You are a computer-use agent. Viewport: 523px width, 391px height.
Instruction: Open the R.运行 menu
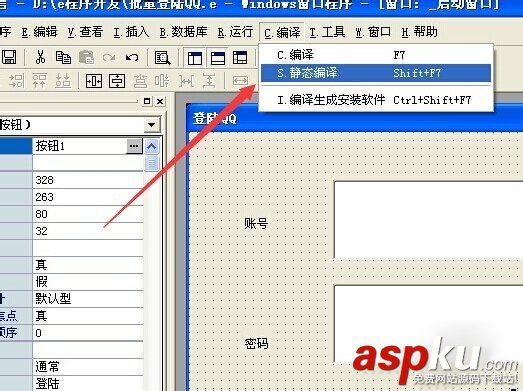click(235, 32)
